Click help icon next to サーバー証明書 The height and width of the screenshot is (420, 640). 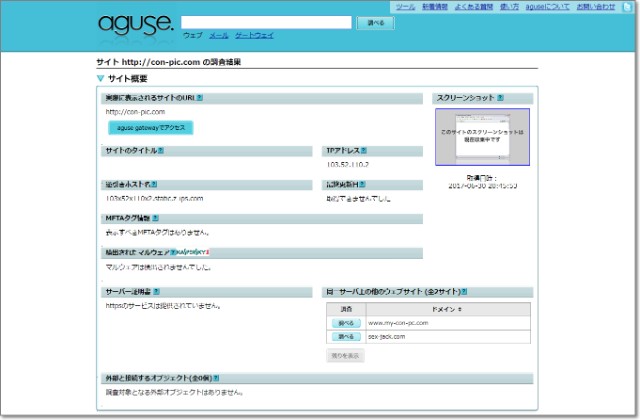tap(158, 292)
